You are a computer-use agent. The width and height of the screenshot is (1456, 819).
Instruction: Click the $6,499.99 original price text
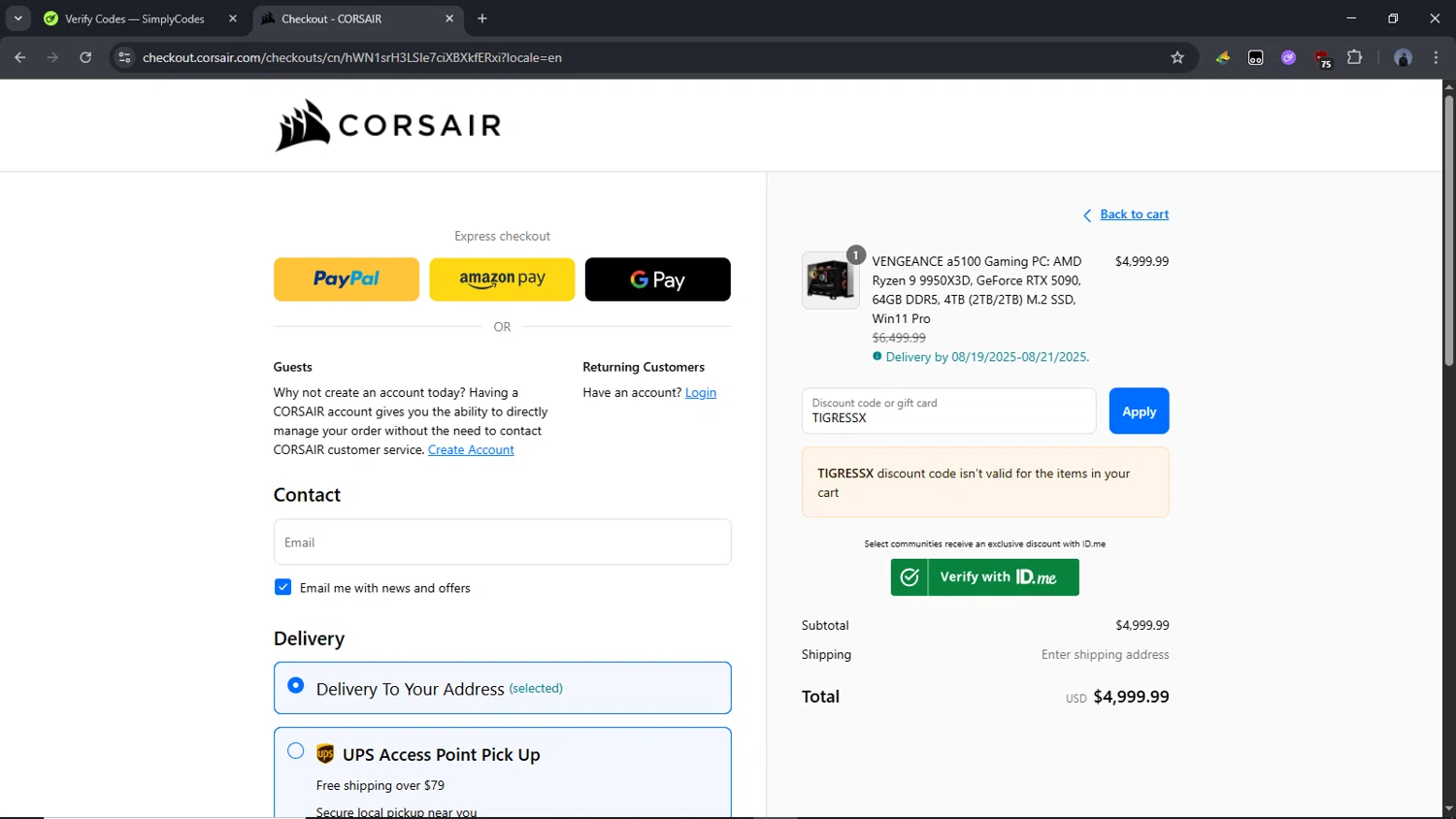point(899,338)
